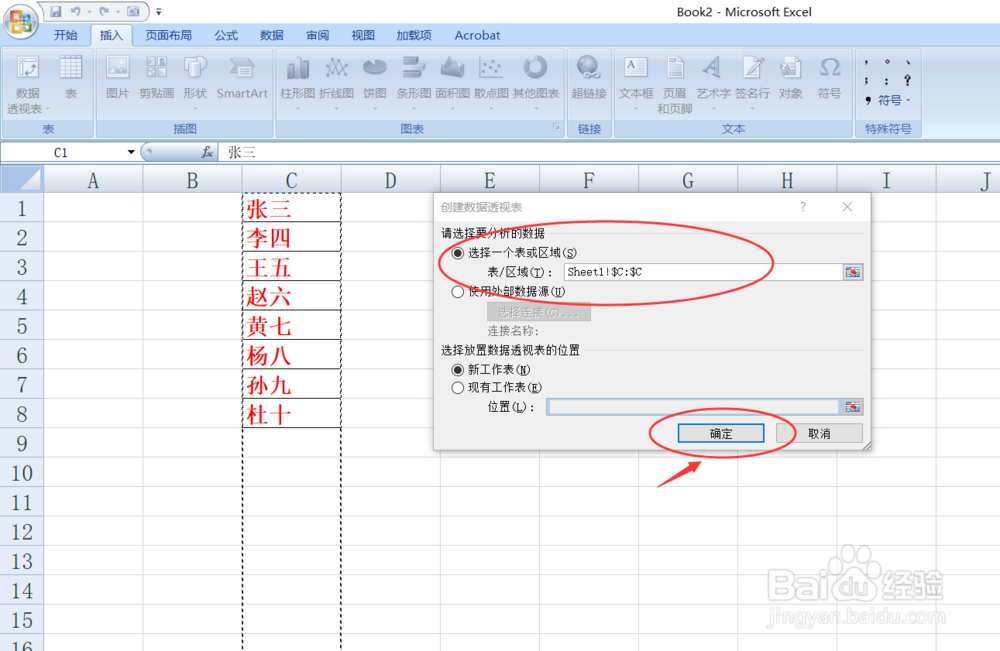Open chart group dialog launcher
Viewport: 1000px width, 651px height.
[556, 128]
